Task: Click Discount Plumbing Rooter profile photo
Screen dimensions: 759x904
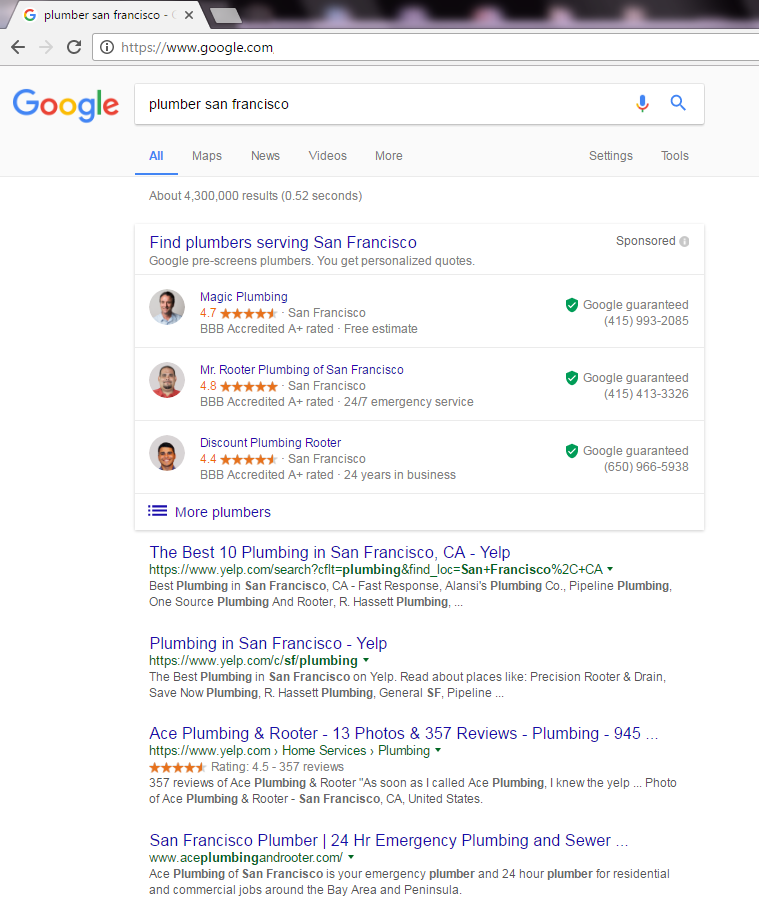Action: [x=167, y=453]
